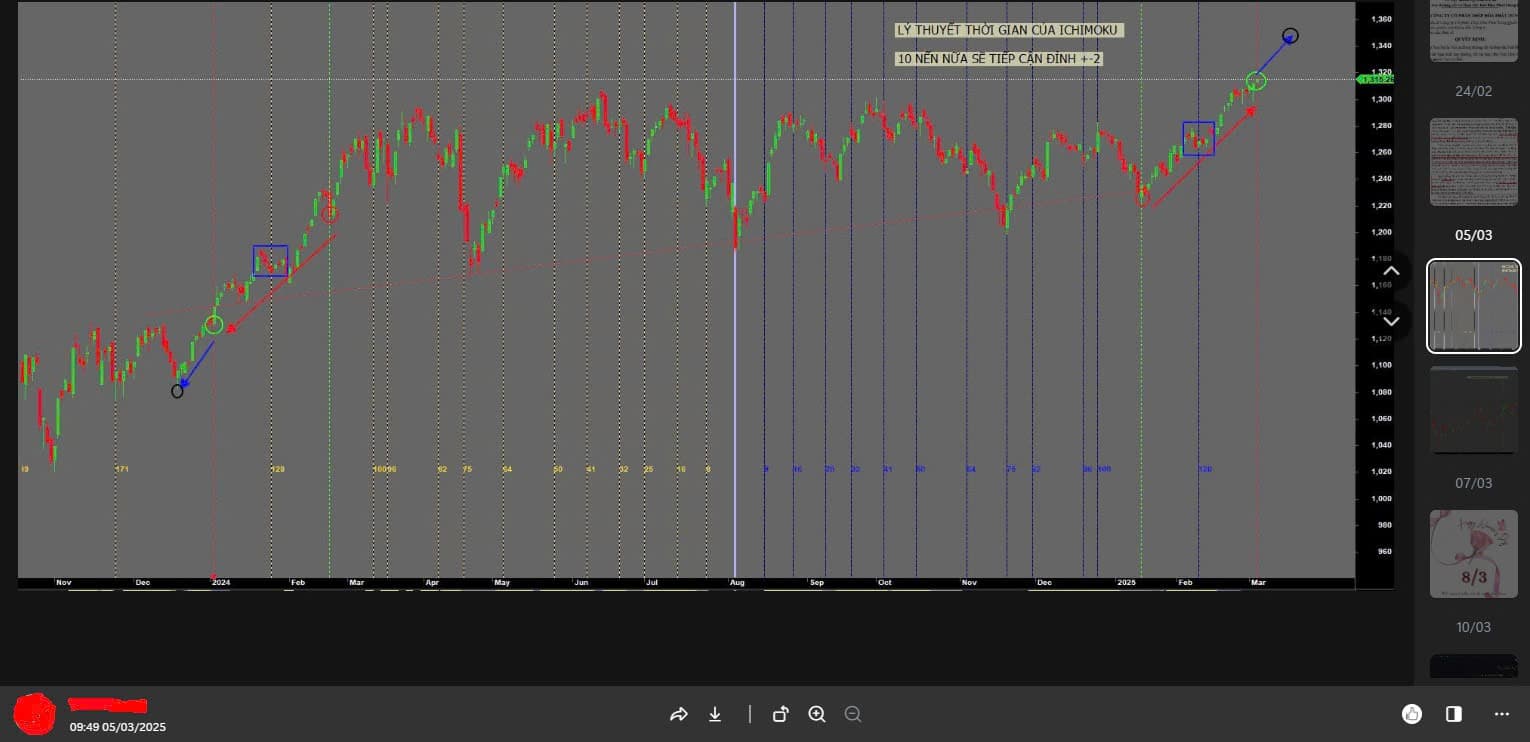
Task: Zoom out with the magnifier minus icon
Action: click(x=853, y=714)
